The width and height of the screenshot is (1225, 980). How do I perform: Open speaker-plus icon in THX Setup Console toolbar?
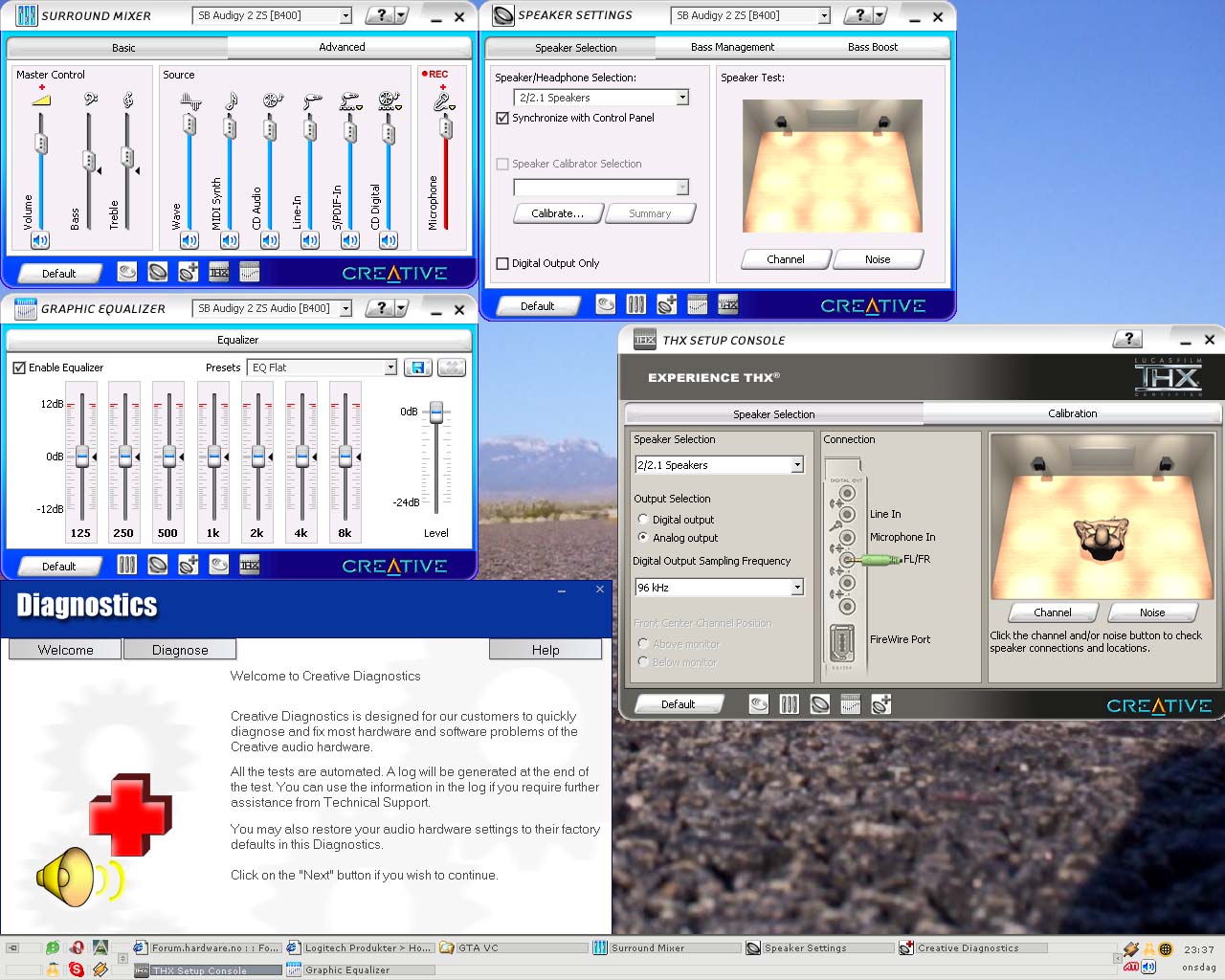881,704
